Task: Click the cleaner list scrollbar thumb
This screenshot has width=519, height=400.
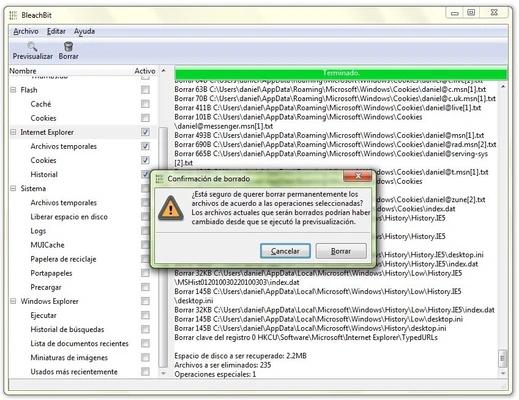Action: click(163, 247)
